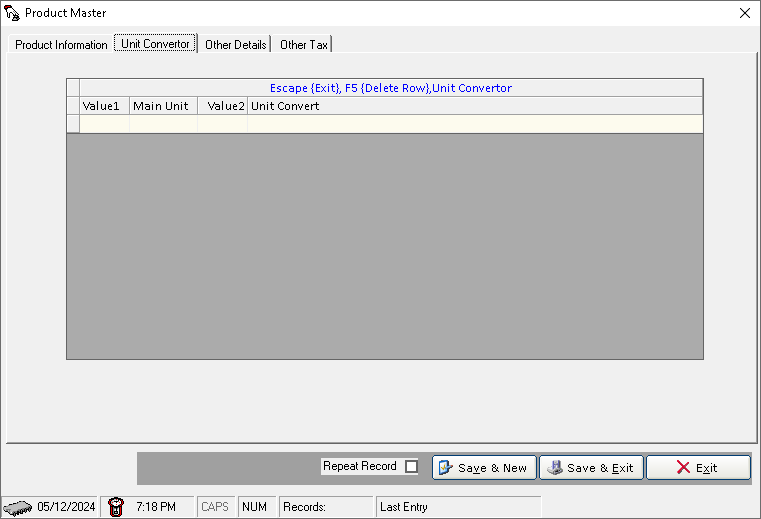Viewport: 761px width, 519px height.
Task: Click the Repeat Record label
Action: 360,466
